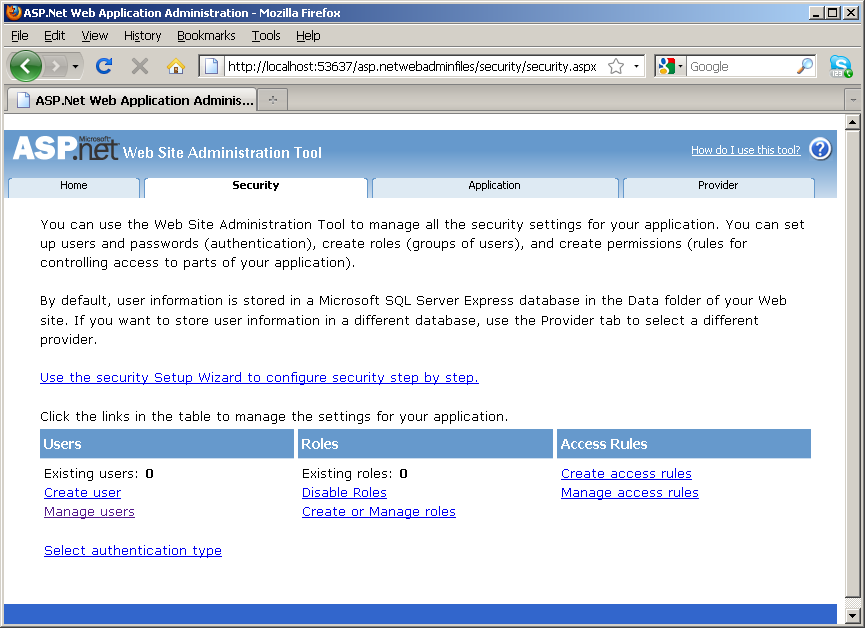The height and width of the screenshot is (628, 865).
Task: Click the Skype toolbar extension icon
Action: tap(841, 66)
